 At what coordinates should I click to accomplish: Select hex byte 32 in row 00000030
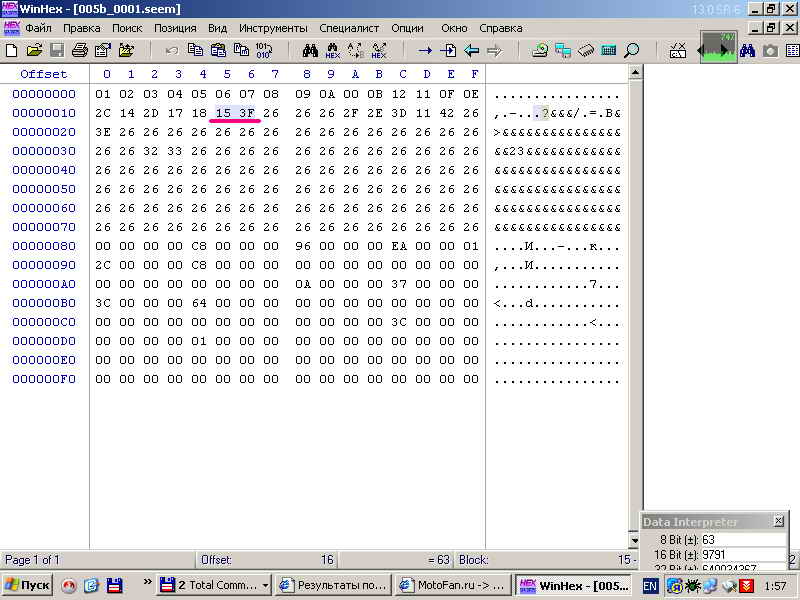[151, 151]
